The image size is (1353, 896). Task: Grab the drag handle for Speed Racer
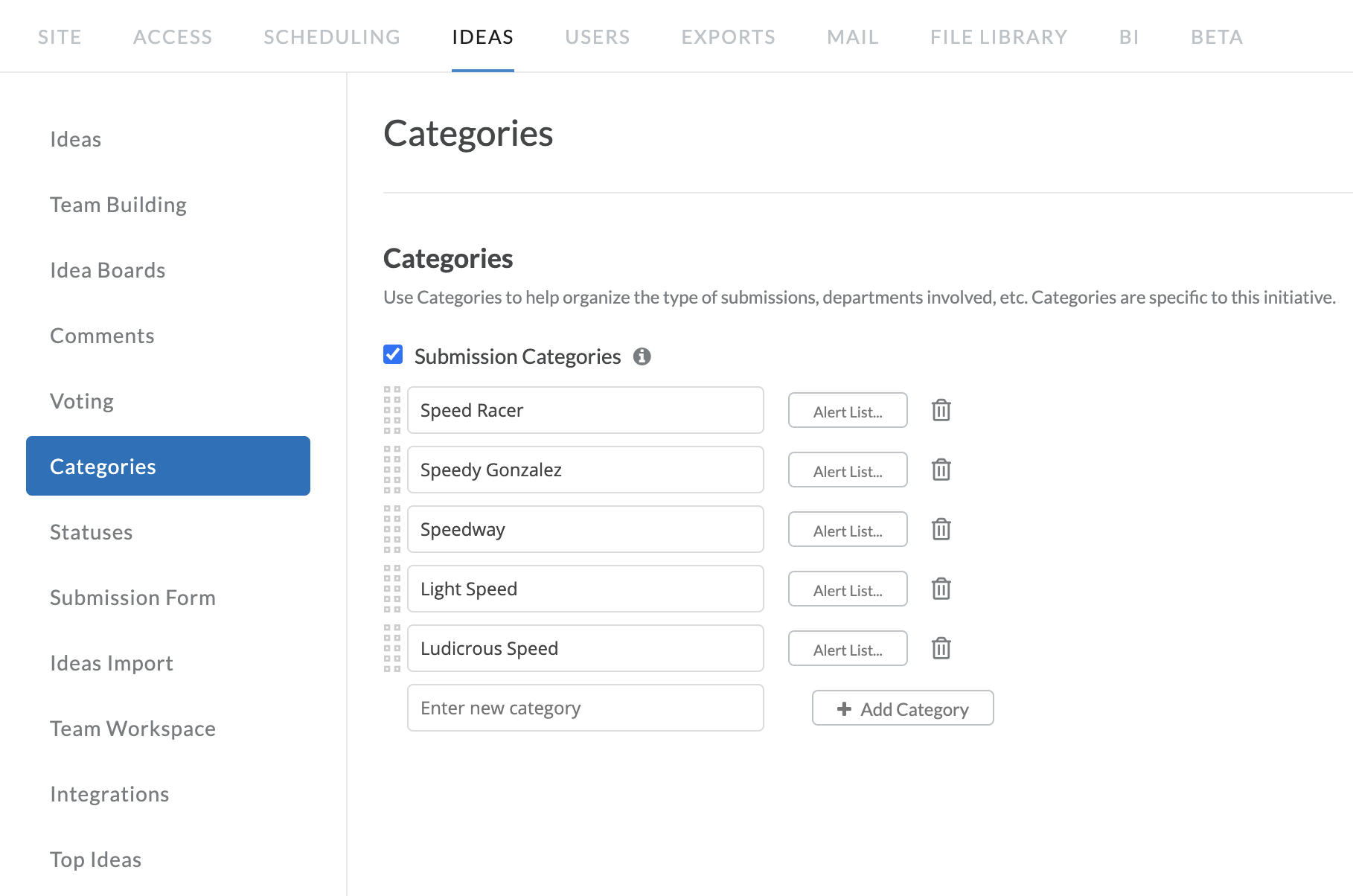(x=392, y=410)
